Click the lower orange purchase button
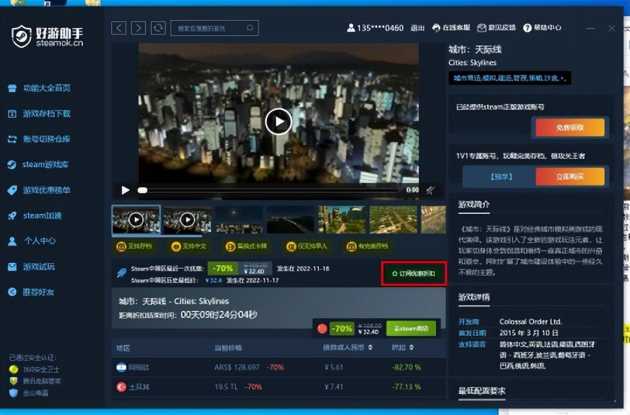630x415 pixels. pos(570,177)
